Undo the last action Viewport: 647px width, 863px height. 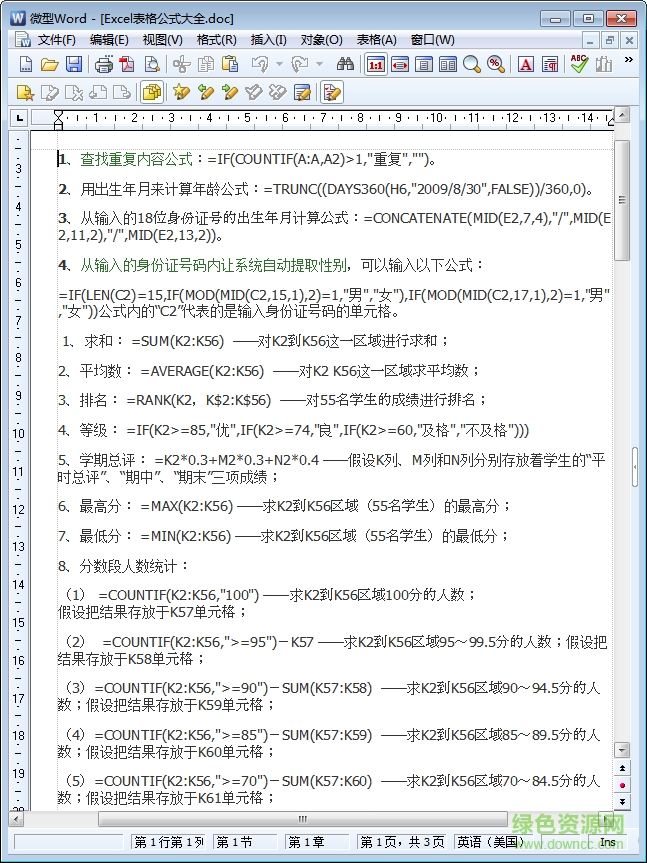tap(260, 64)
